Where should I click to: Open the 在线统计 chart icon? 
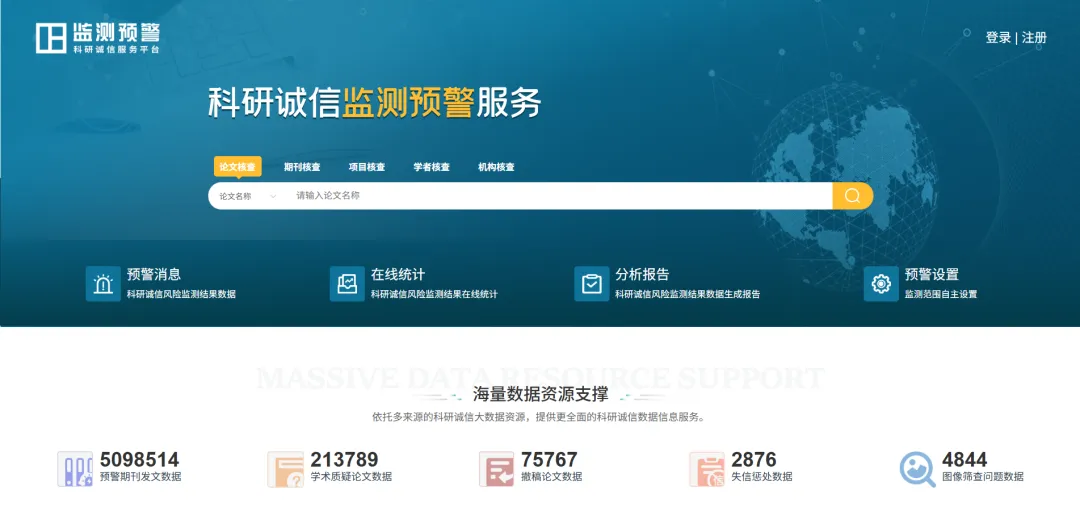point(347,284)
